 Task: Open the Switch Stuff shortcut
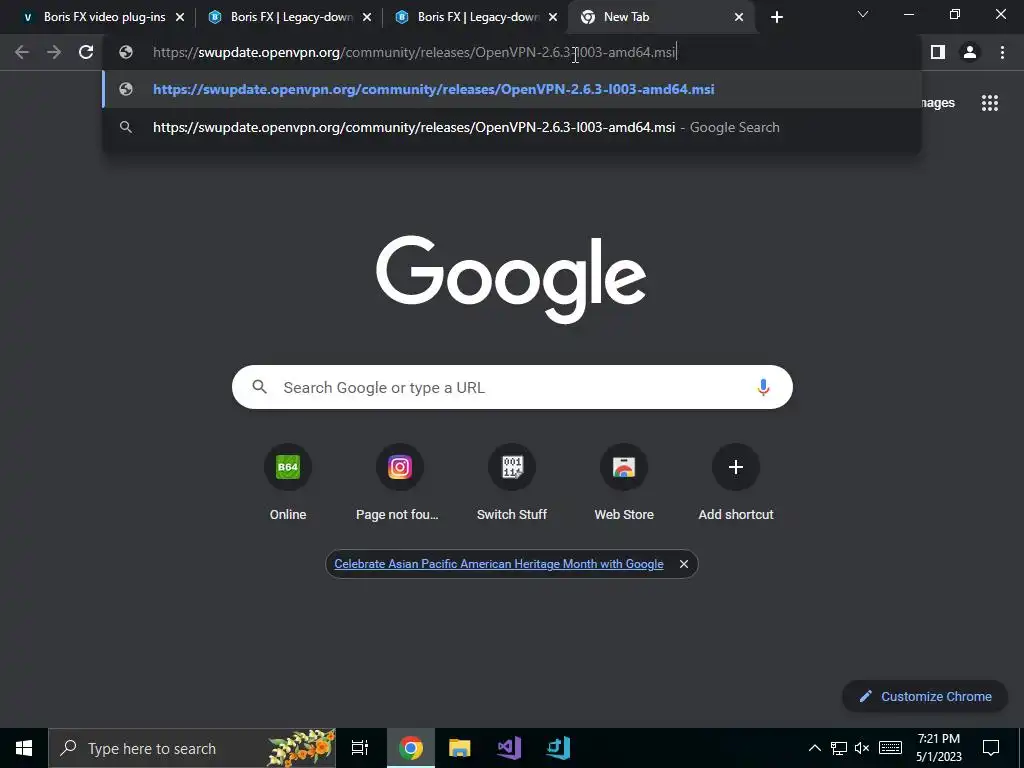pyautogui.click(x=512, y=482)
